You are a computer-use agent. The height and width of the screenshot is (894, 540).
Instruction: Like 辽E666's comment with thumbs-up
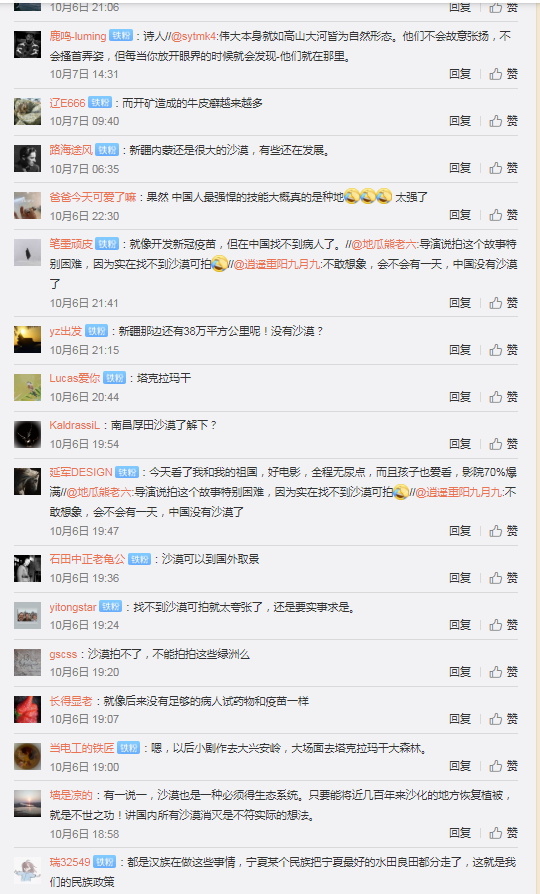pyautogui.click(x=504, y=121)
